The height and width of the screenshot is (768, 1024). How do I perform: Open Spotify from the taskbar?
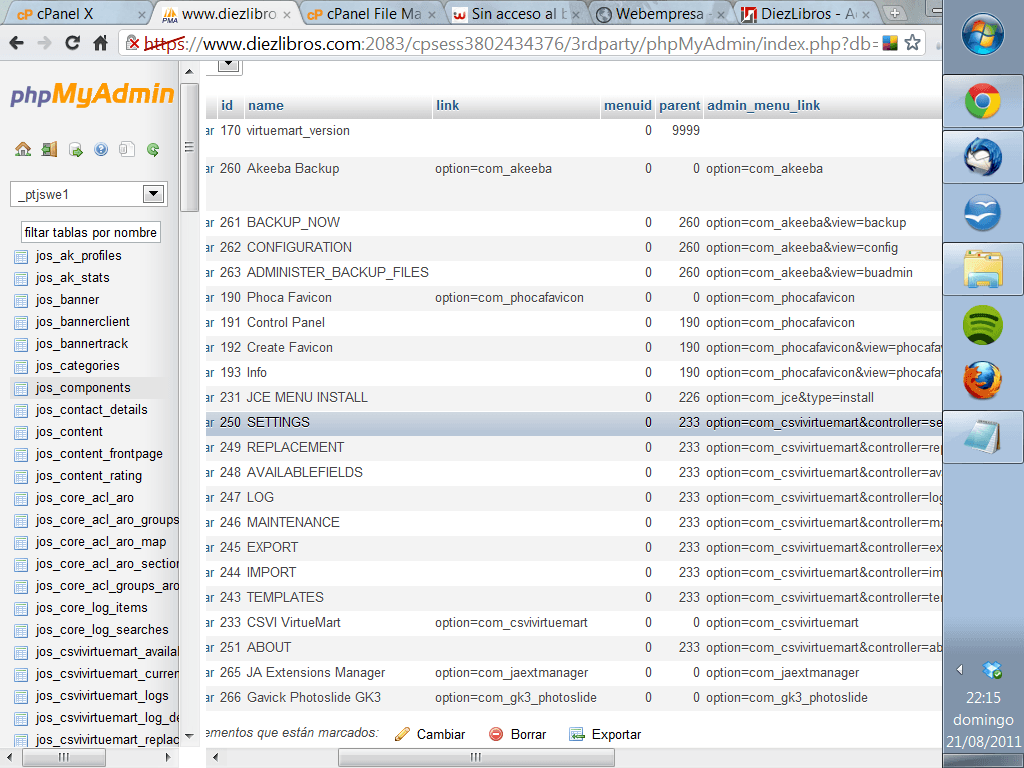click(982, 325)
